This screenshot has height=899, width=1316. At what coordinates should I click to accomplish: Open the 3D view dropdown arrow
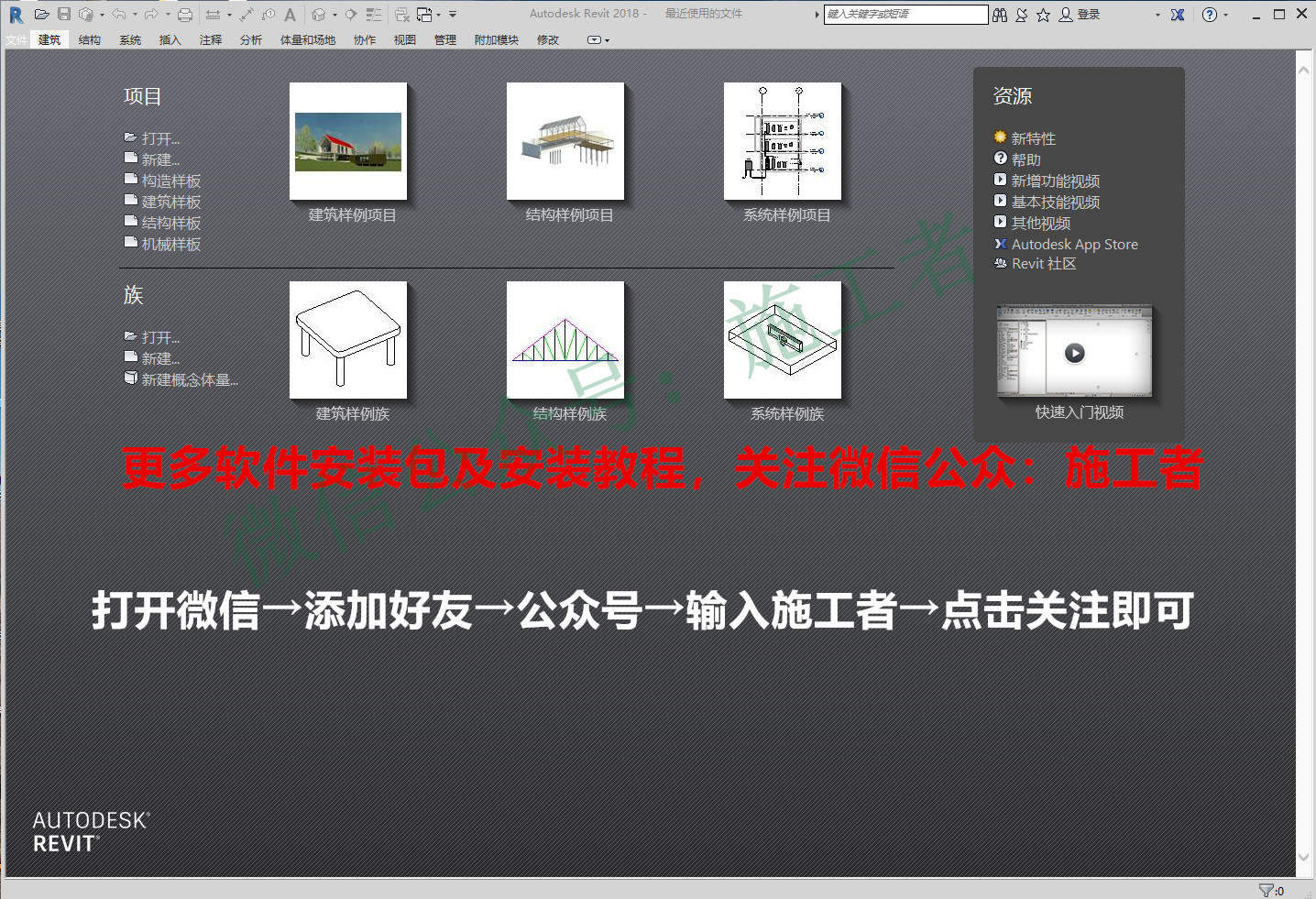334,15
